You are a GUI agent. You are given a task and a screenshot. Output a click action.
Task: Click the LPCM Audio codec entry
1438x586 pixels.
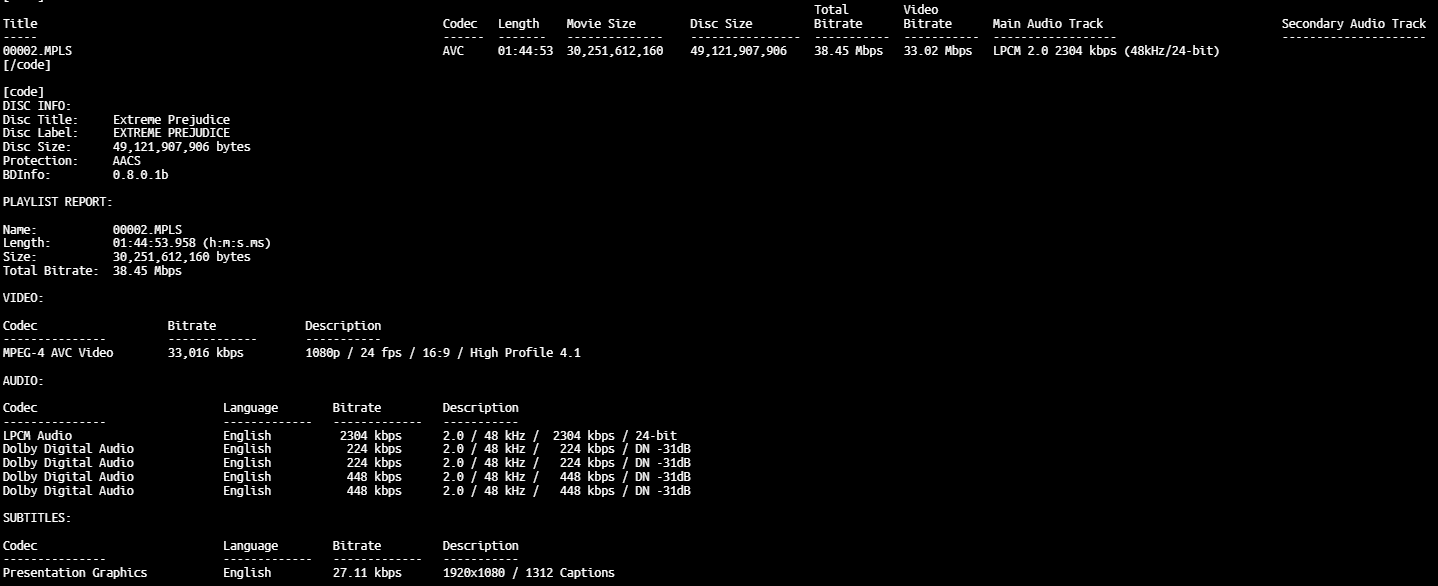(x=37, y=435)
